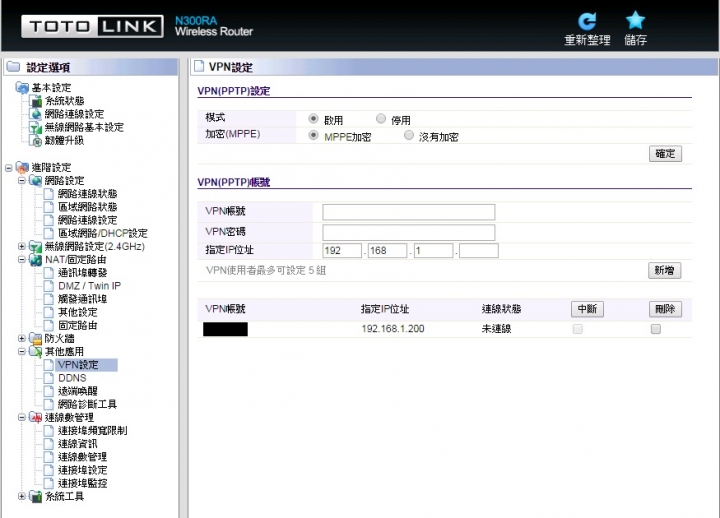Screen dimensions: 720x518
Task: Click the 網路設定 globe folder icon
Action: point(36,180)
